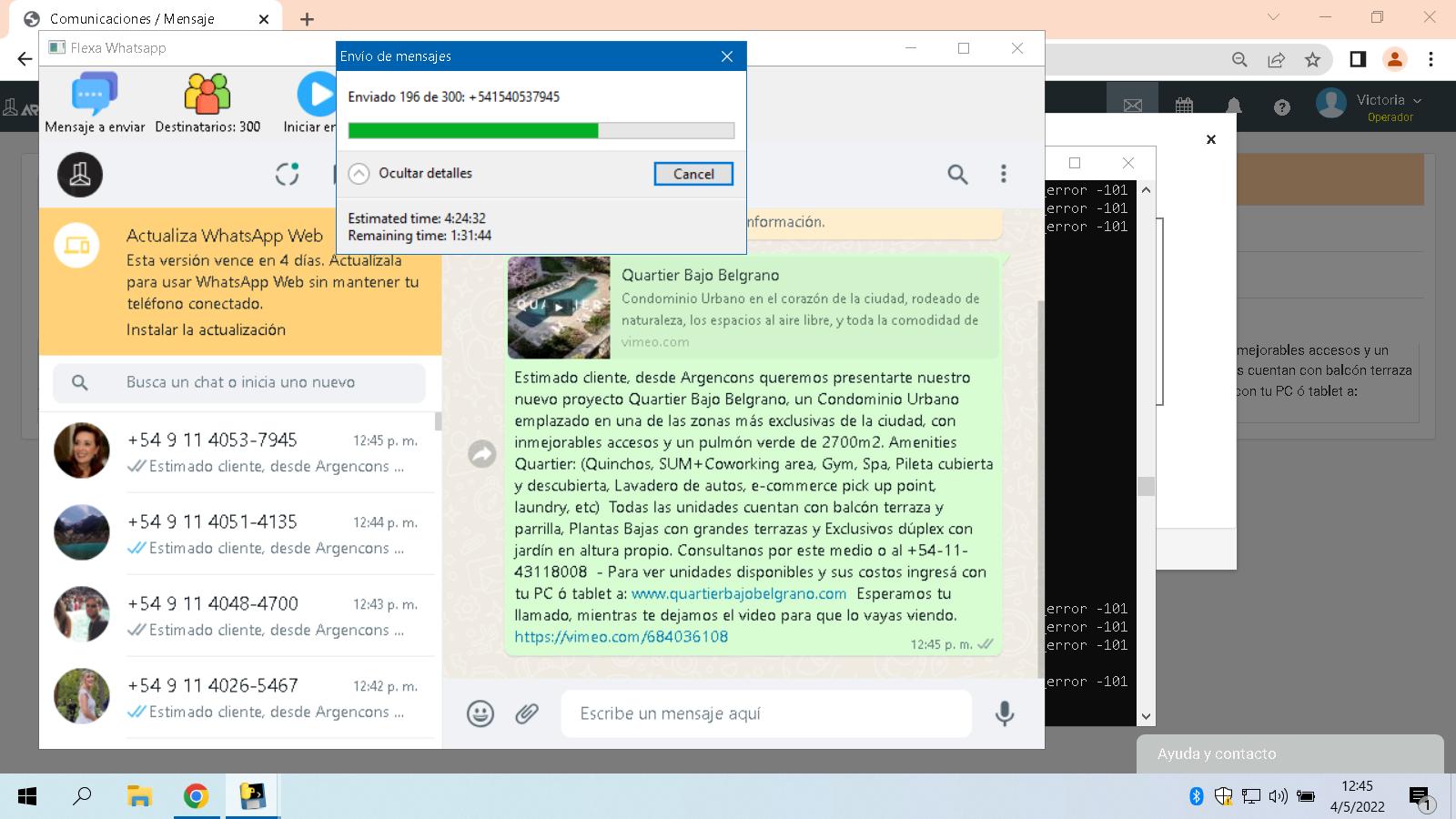
Task: Open the Windows notification center
Action: pos(1421,799)
